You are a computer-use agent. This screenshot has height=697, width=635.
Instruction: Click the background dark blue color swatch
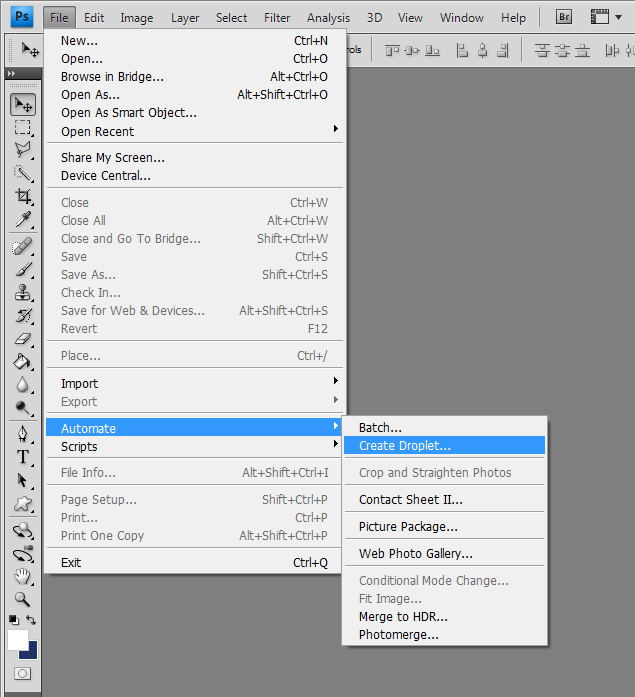pos(31,653)
